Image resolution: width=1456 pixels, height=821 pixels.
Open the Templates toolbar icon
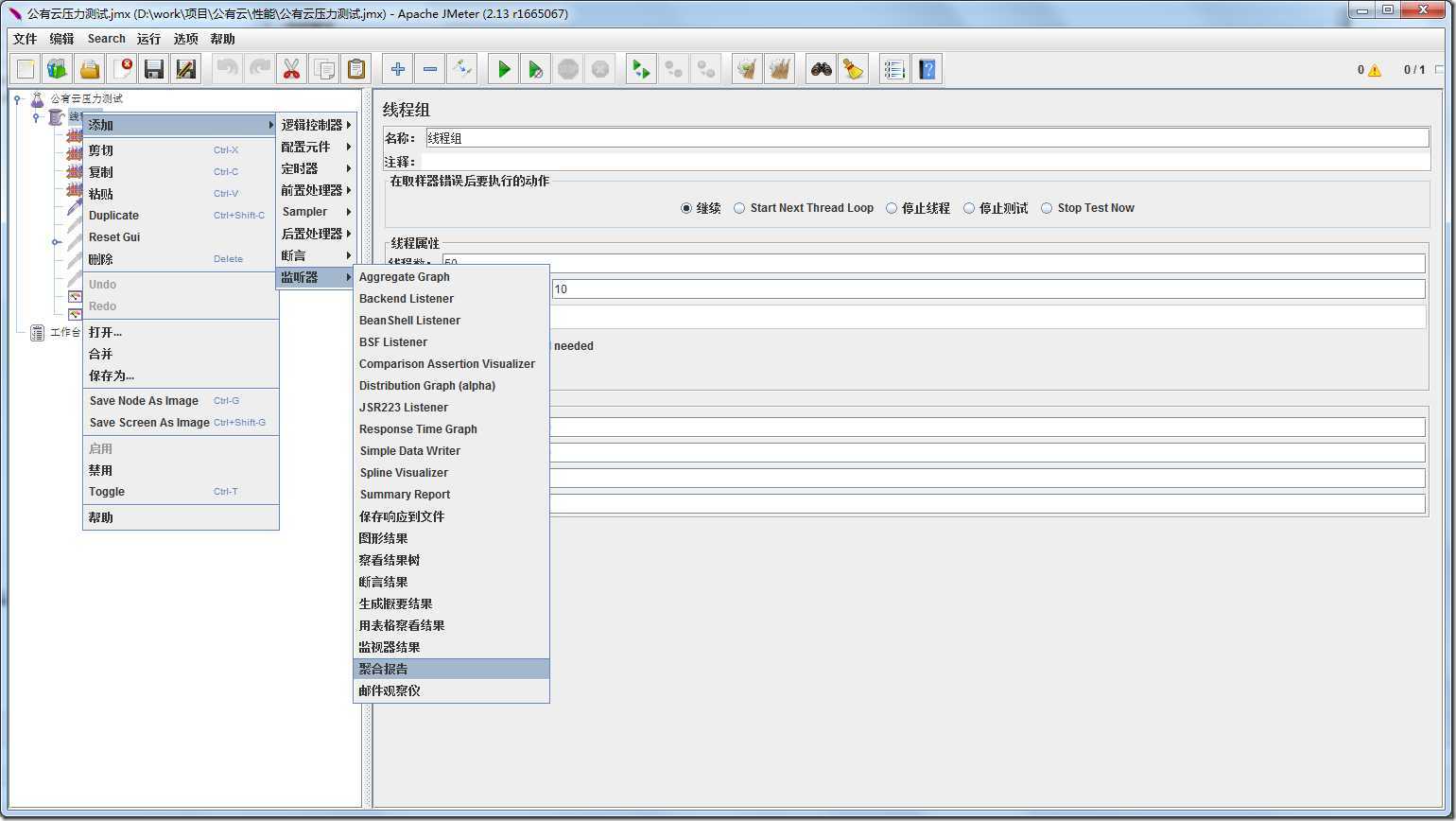pos(58,69)
